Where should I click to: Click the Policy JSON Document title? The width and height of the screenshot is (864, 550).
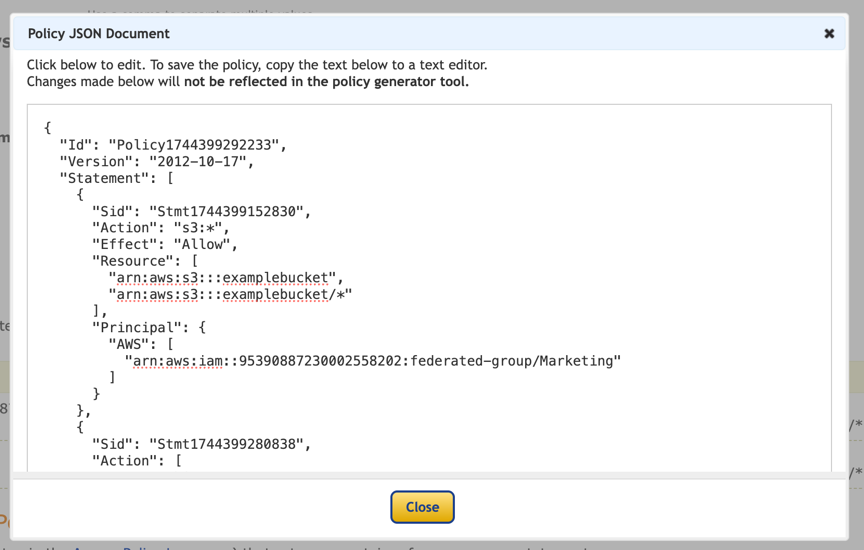pyautogui.click(x=99, y=33)
